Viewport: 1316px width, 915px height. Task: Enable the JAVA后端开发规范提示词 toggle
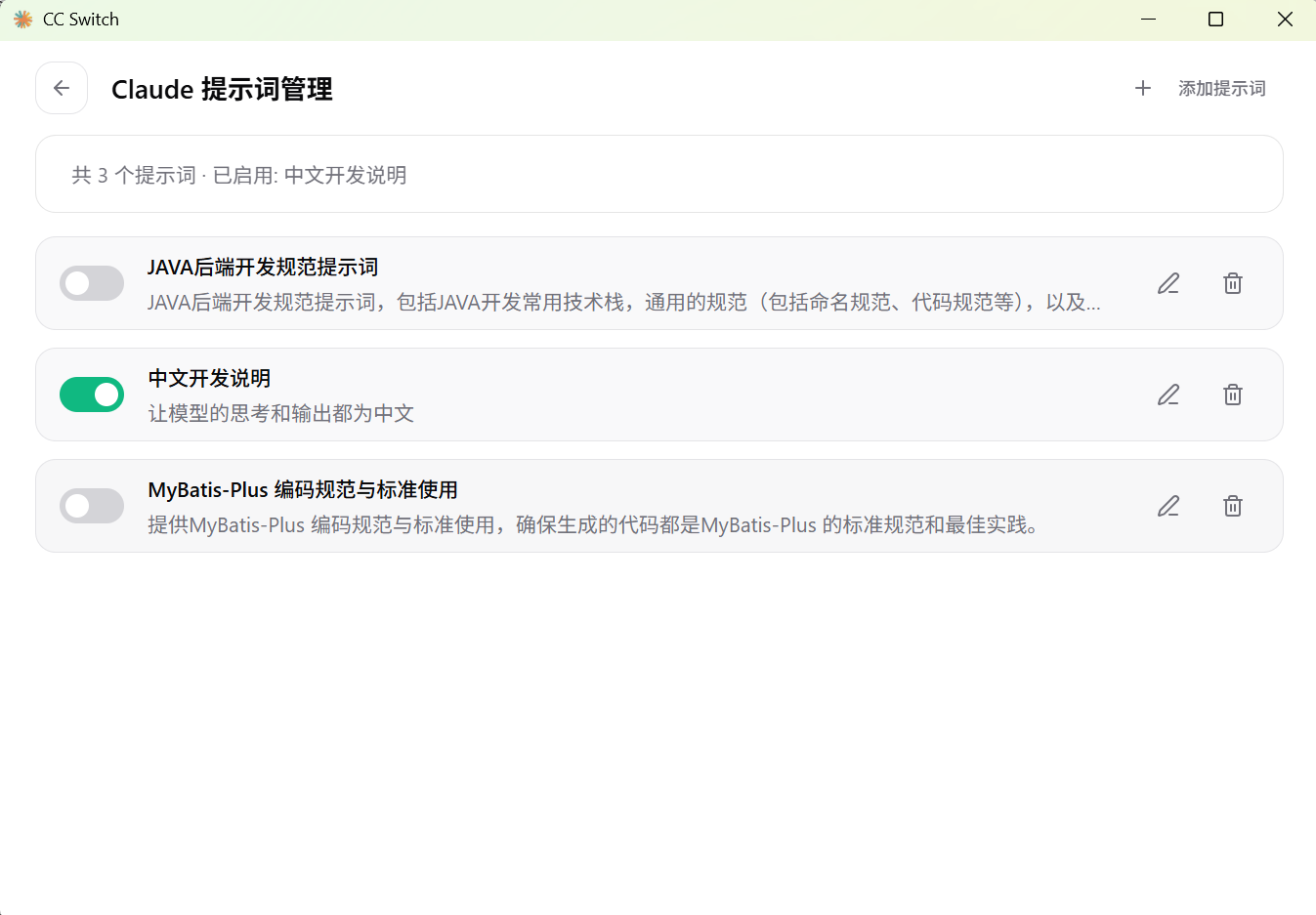click(x=91, y=283)
